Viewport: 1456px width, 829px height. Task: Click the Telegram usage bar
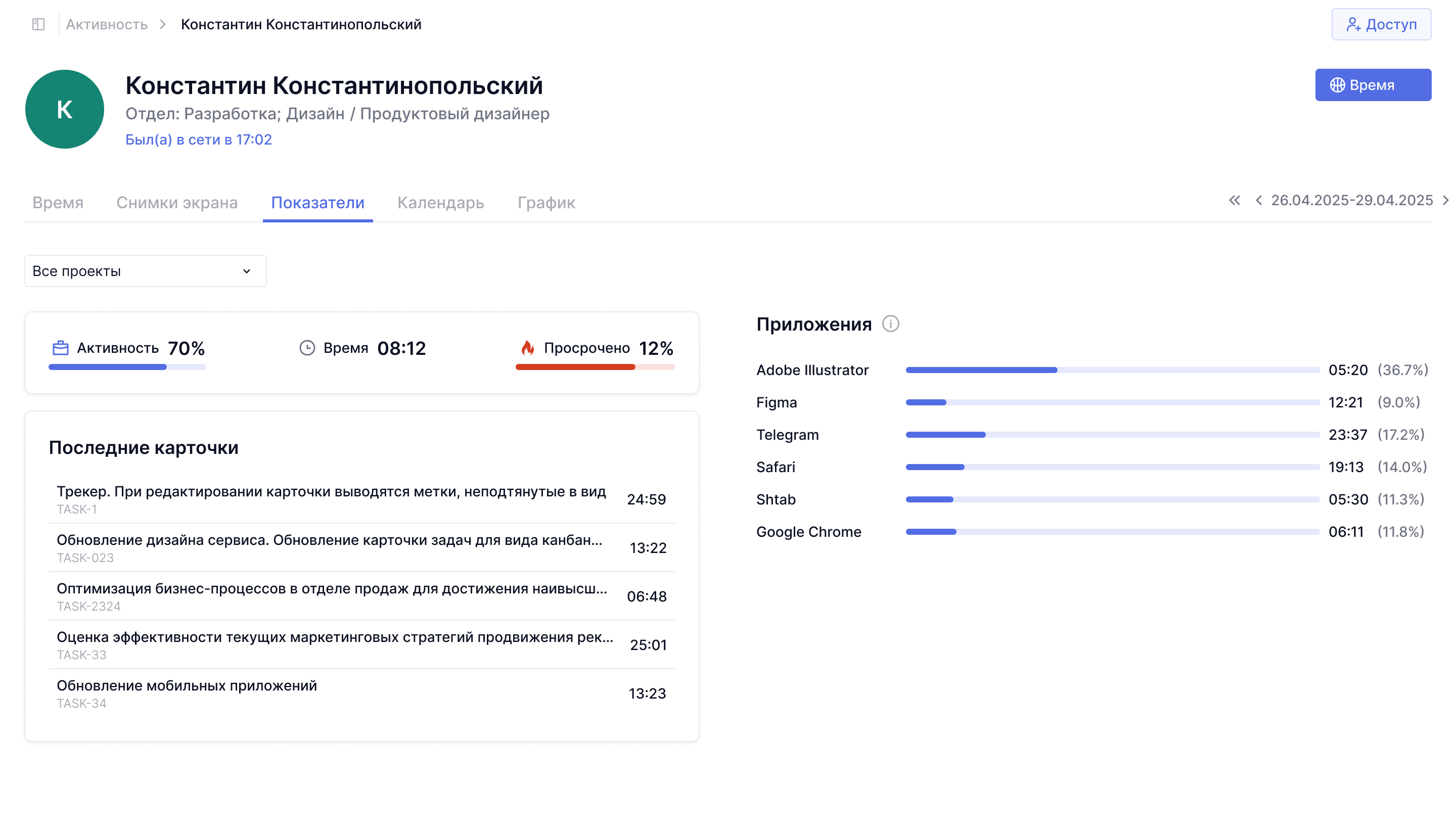click(x=1113, y=435)
